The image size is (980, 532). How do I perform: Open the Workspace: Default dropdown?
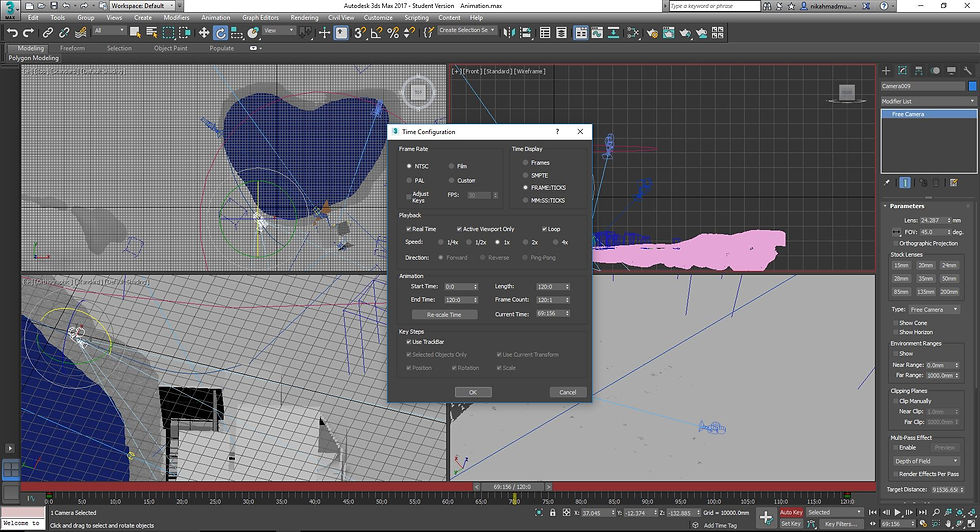pos(142,6)
